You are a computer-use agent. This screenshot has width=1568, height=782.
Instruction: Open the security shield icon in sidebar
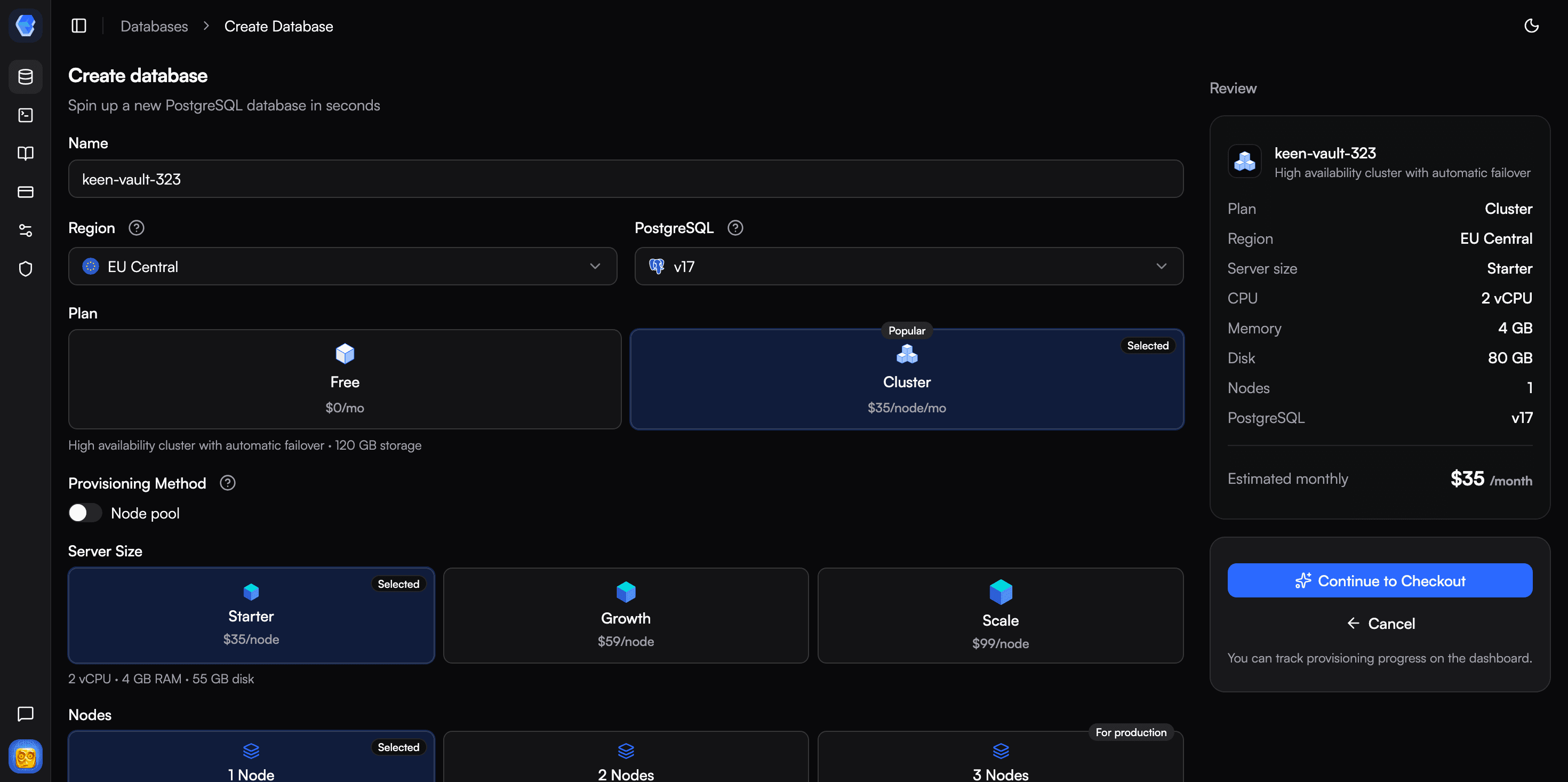[25, 268]
